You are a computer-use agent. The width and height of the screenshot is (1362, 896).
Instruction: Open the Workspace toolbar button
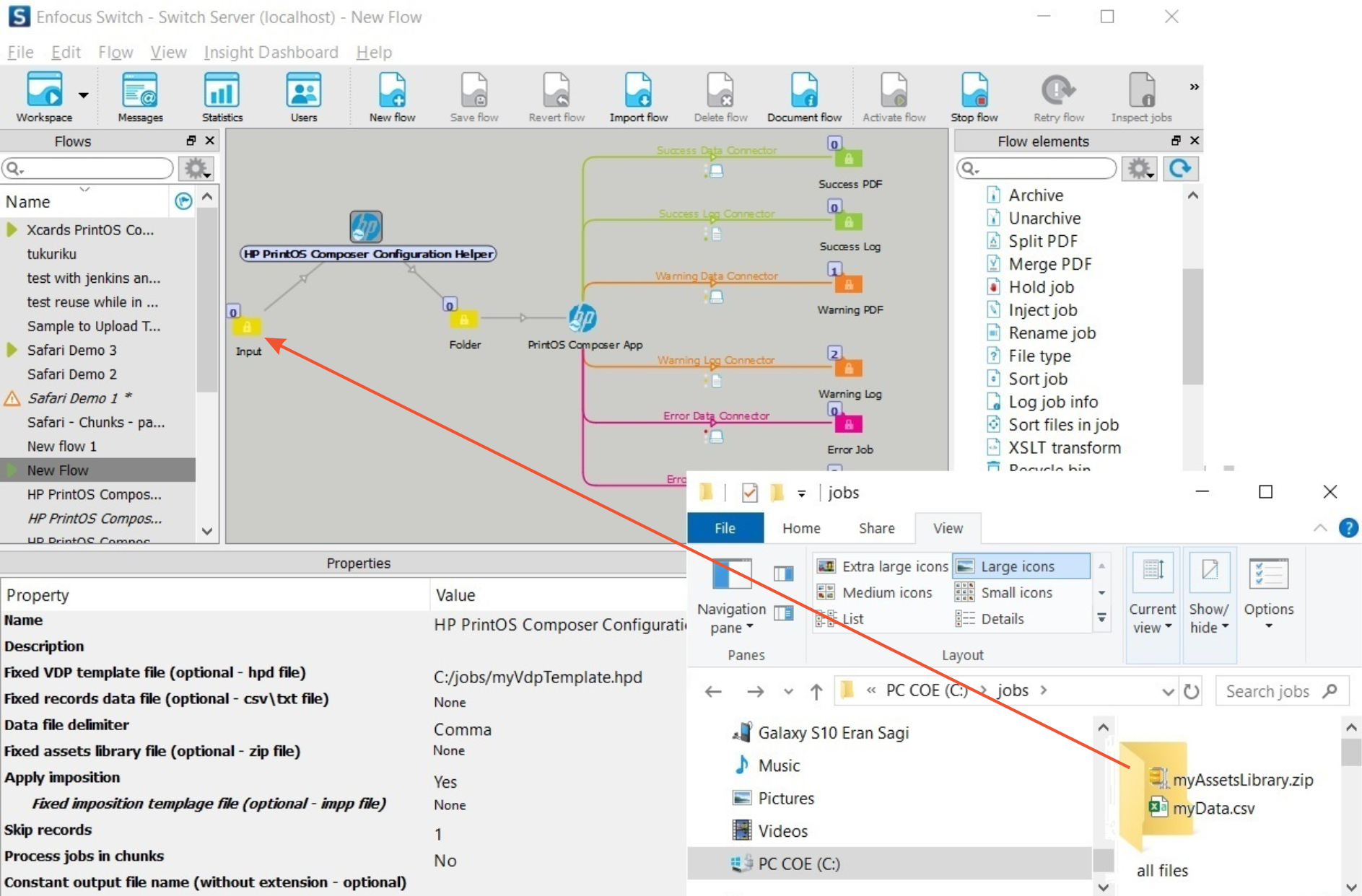44,97
